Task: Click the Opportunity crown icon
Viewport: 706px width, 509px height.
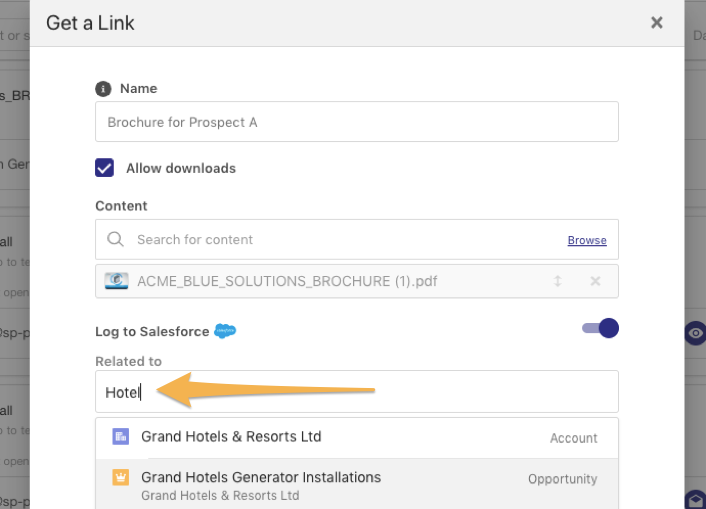Action: pos(121,477)
